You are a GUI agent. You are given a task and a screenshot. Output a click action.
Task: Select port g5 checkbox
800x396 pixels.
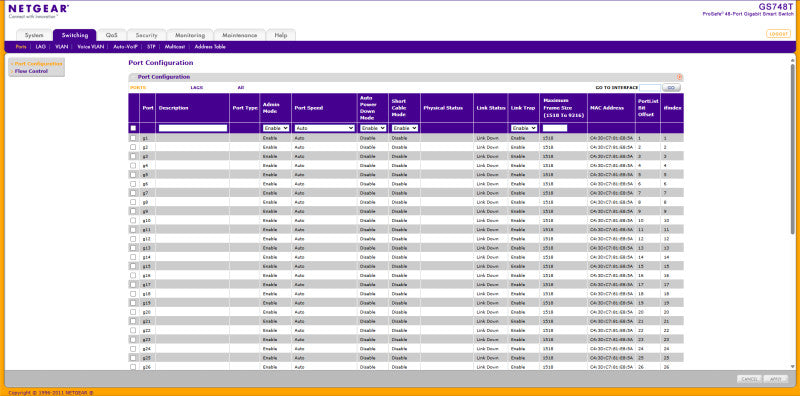coord(133,175)
